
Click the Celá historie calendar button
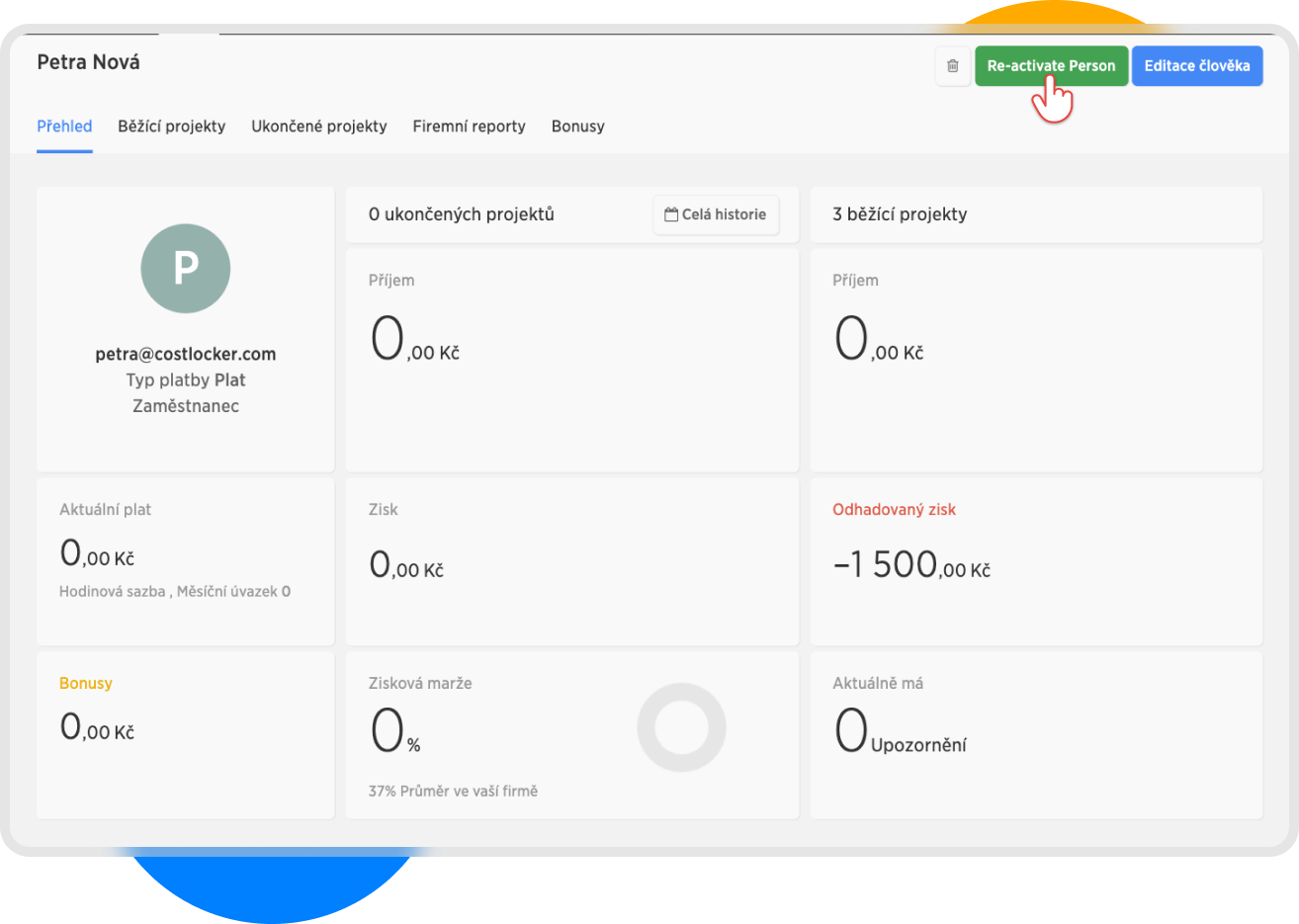716,214
